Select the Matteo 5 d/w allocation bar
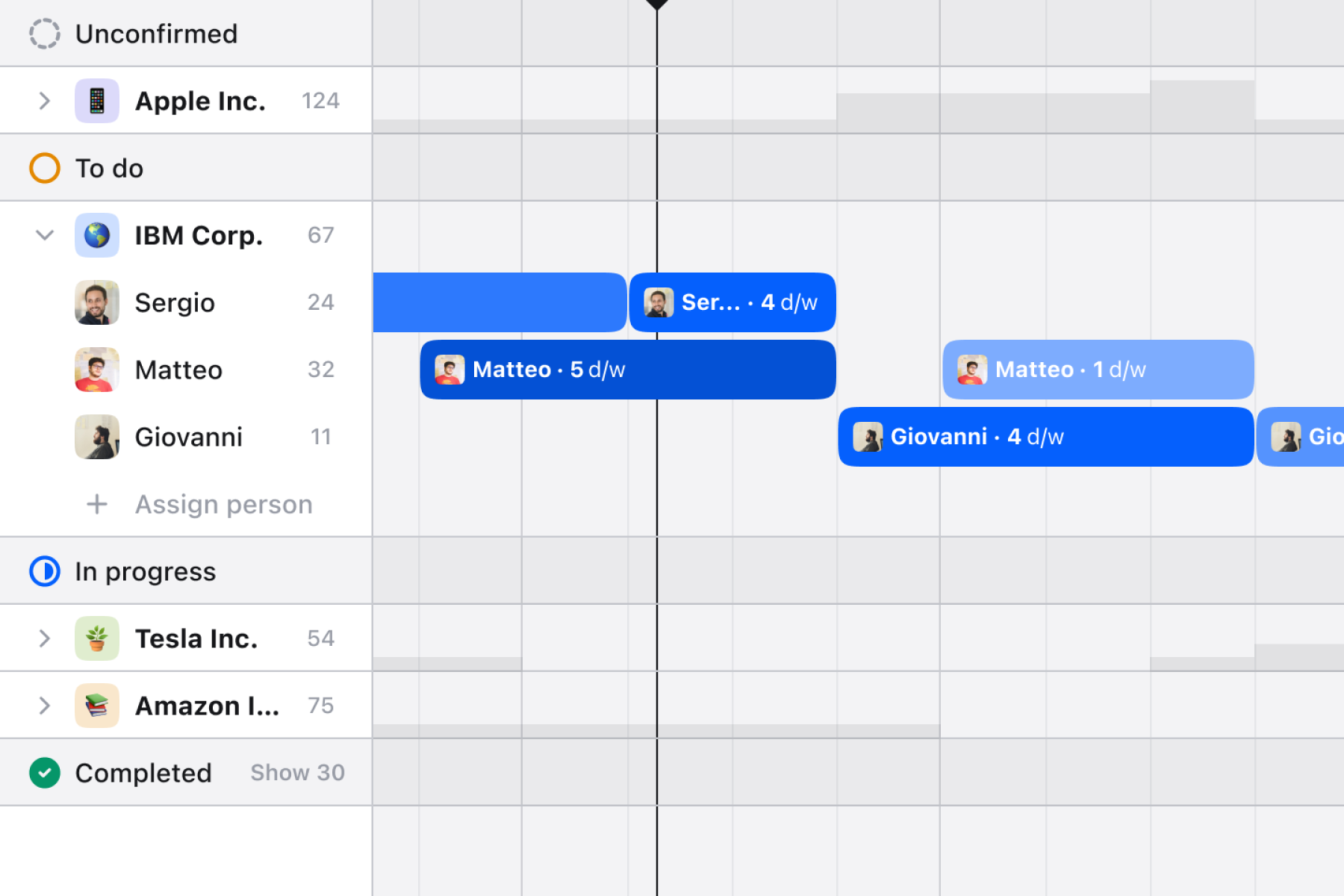 coord(628,370)
